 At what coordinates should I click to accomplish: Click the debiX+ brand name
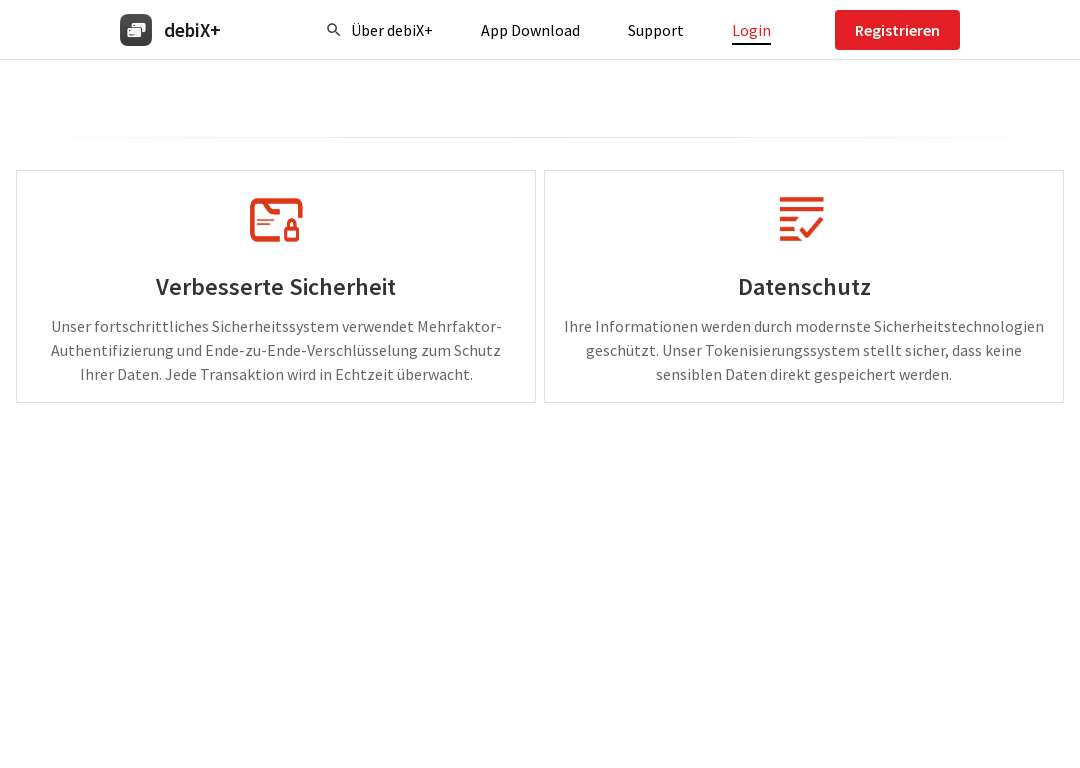click(192, 30)
